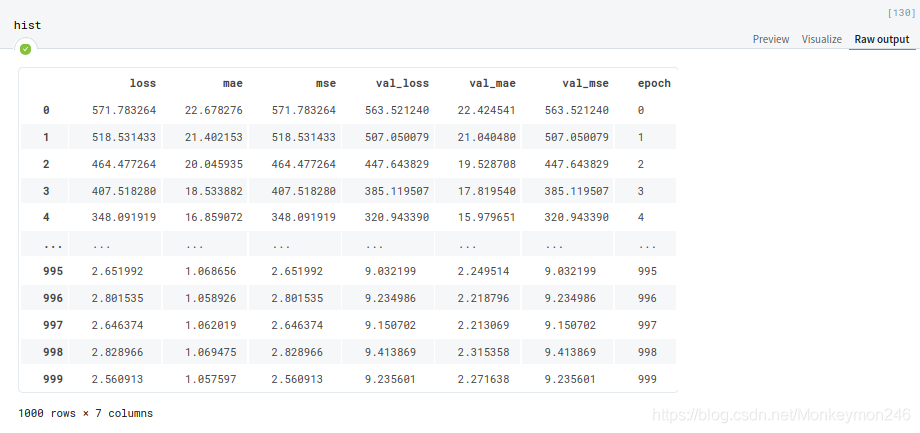Switch to the Preview tab
The height and width of the screenshot is (433, 920).
(771, 39)
